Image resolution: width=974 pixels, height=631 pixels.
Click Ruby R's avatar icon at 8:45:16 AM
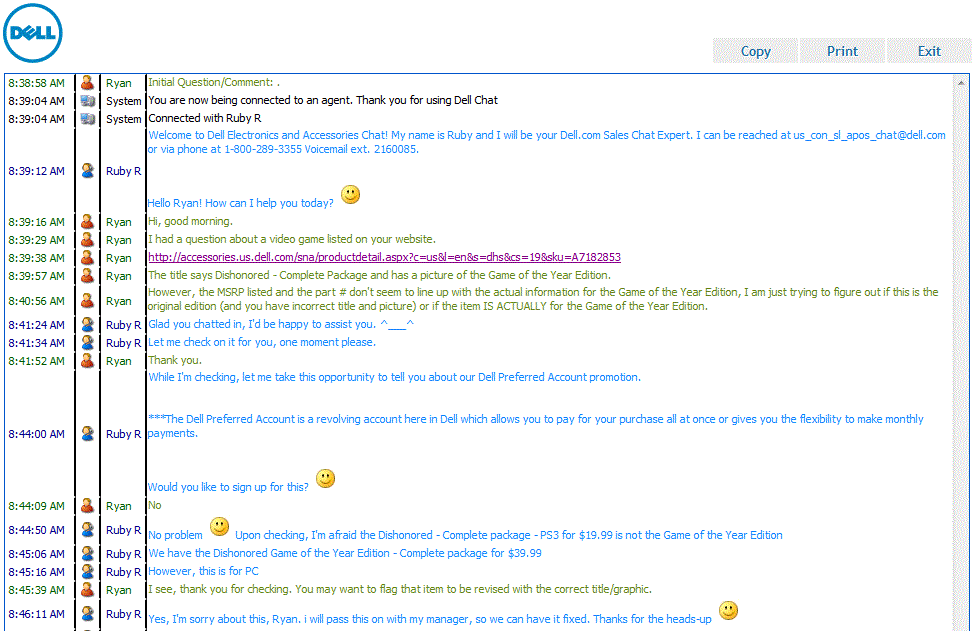(x=88, y=572)
